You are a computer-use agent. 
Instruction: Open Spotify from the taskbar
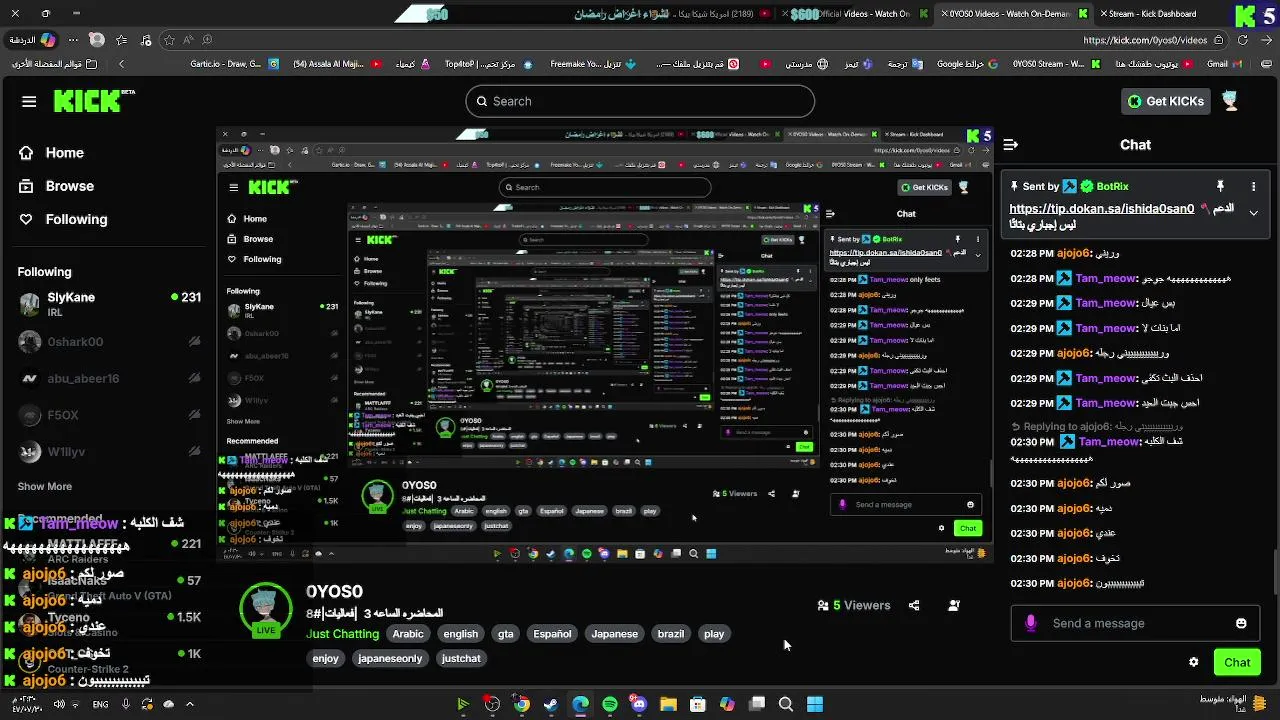tap(610, 704)
